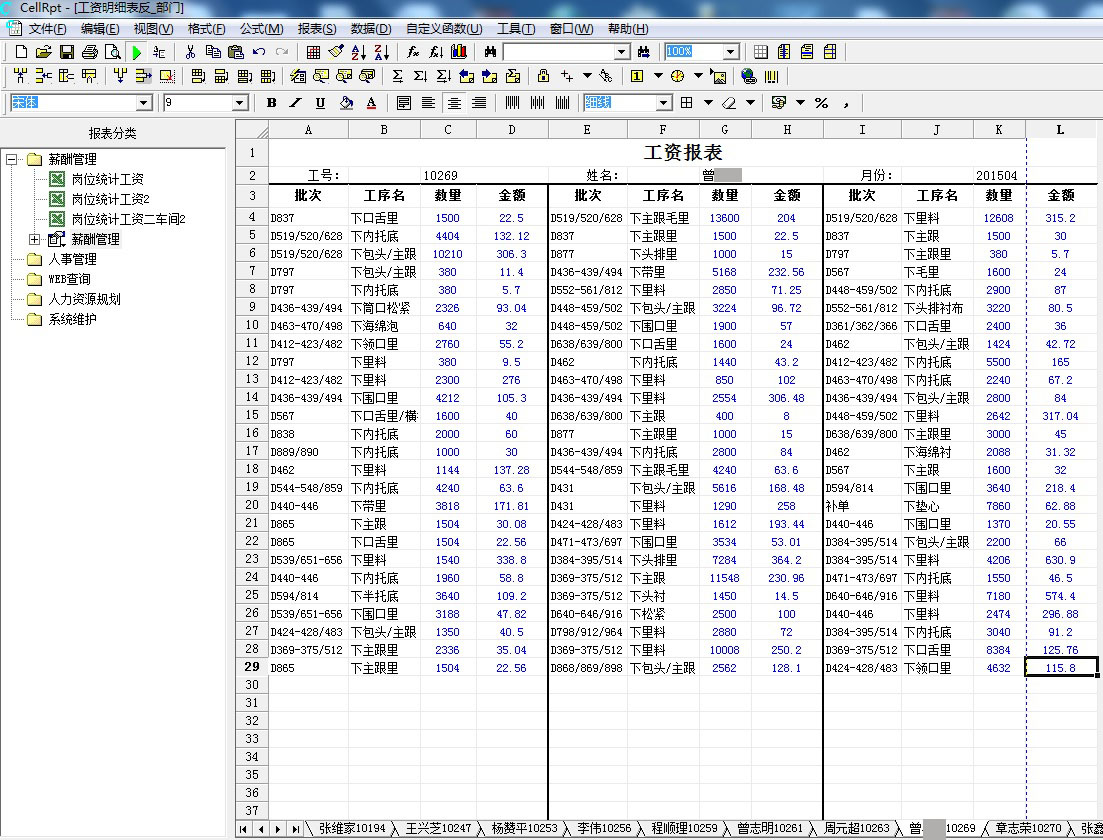Toggle Underline text formatting

(320, 103)
